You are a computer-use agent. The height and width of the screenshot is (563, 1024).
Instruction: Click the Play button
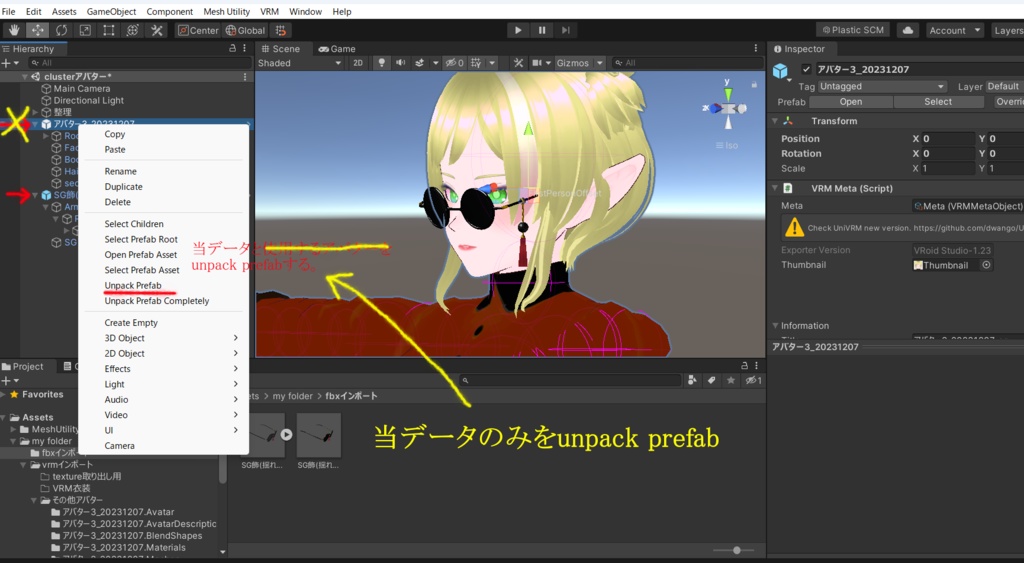click(x=518, y=30)
